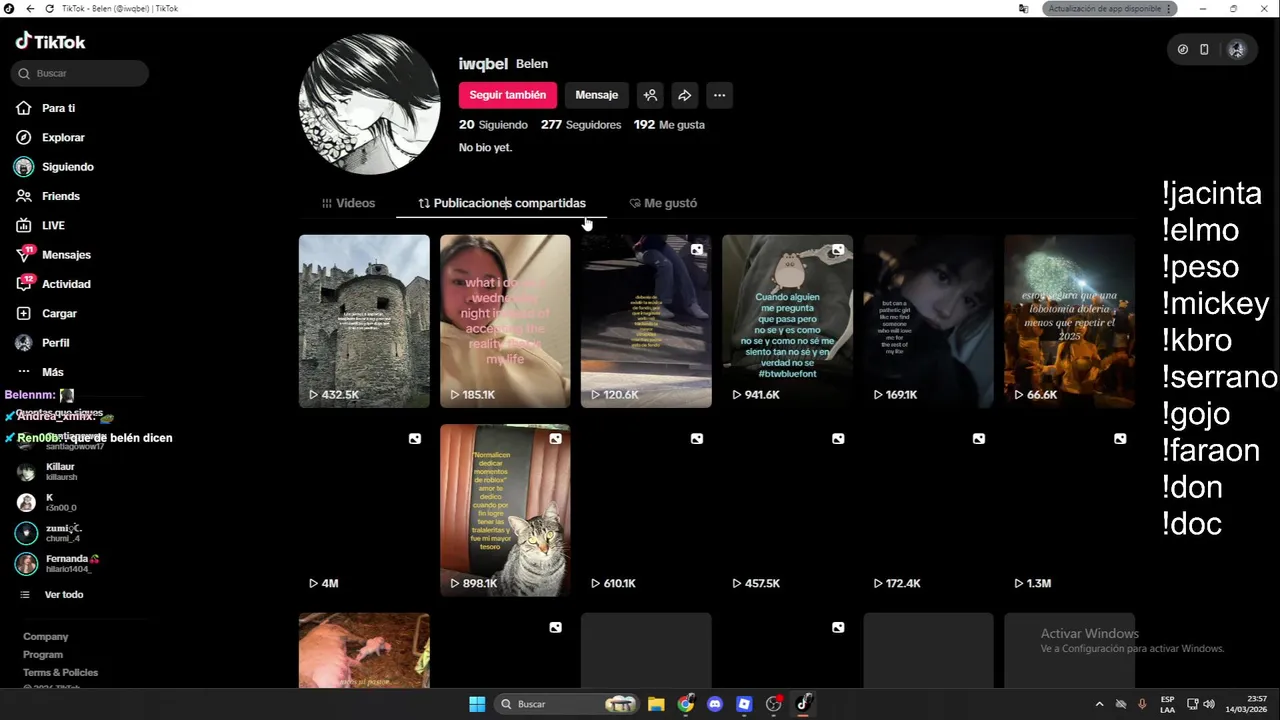Viewport: 1280px width, 720px height.
Task: Open the post with 457.5K views
Action: [787, 510]
